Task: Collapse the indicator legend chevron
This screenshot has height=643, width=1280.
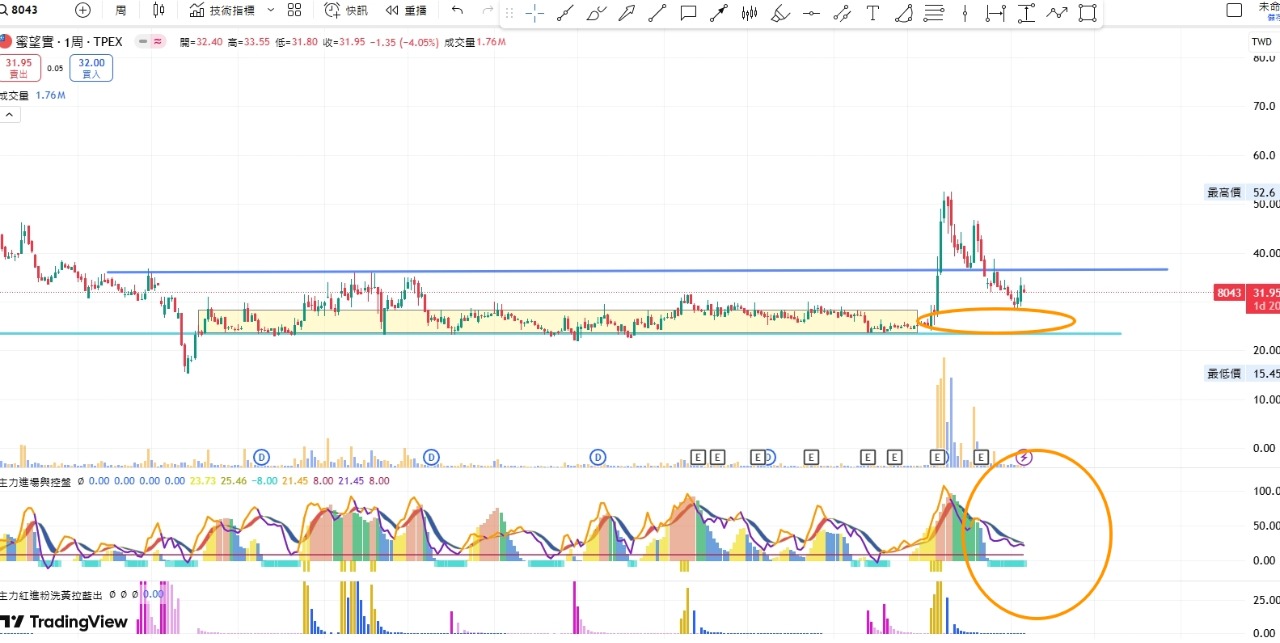Action: tap(10, 115)
